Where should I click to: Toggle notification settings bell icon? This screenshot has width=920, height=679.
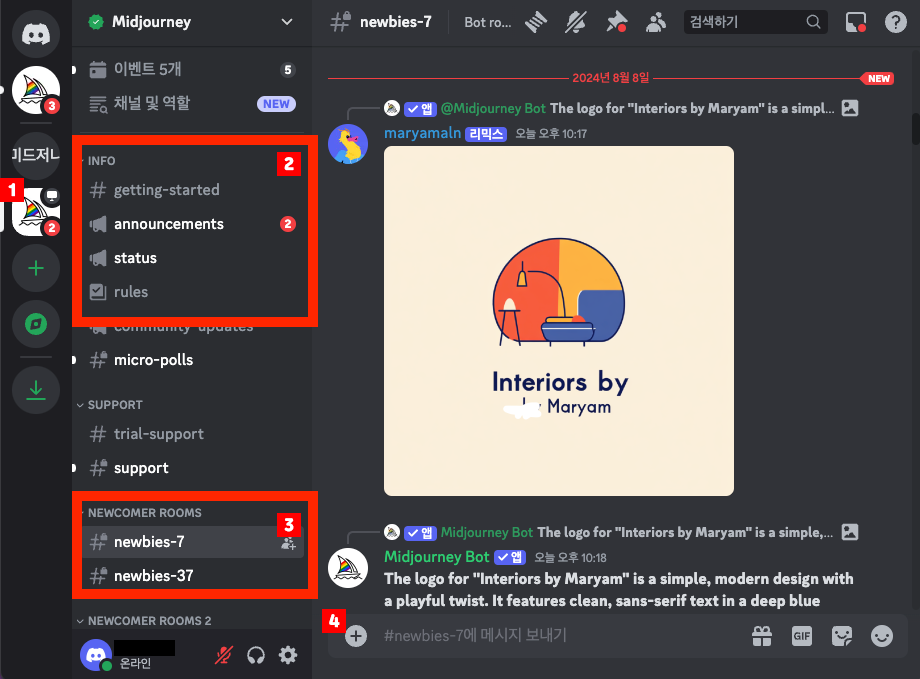click(x=576, y=22)
